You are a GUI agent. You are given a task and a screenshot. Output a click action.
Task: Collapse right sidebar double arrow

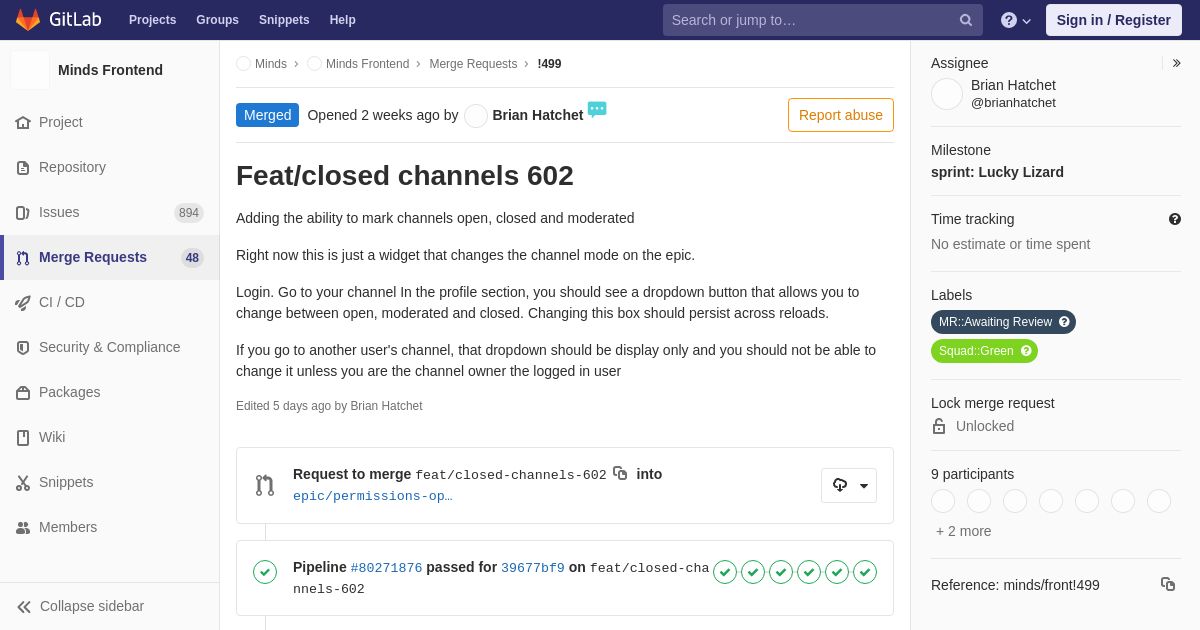1176,63
